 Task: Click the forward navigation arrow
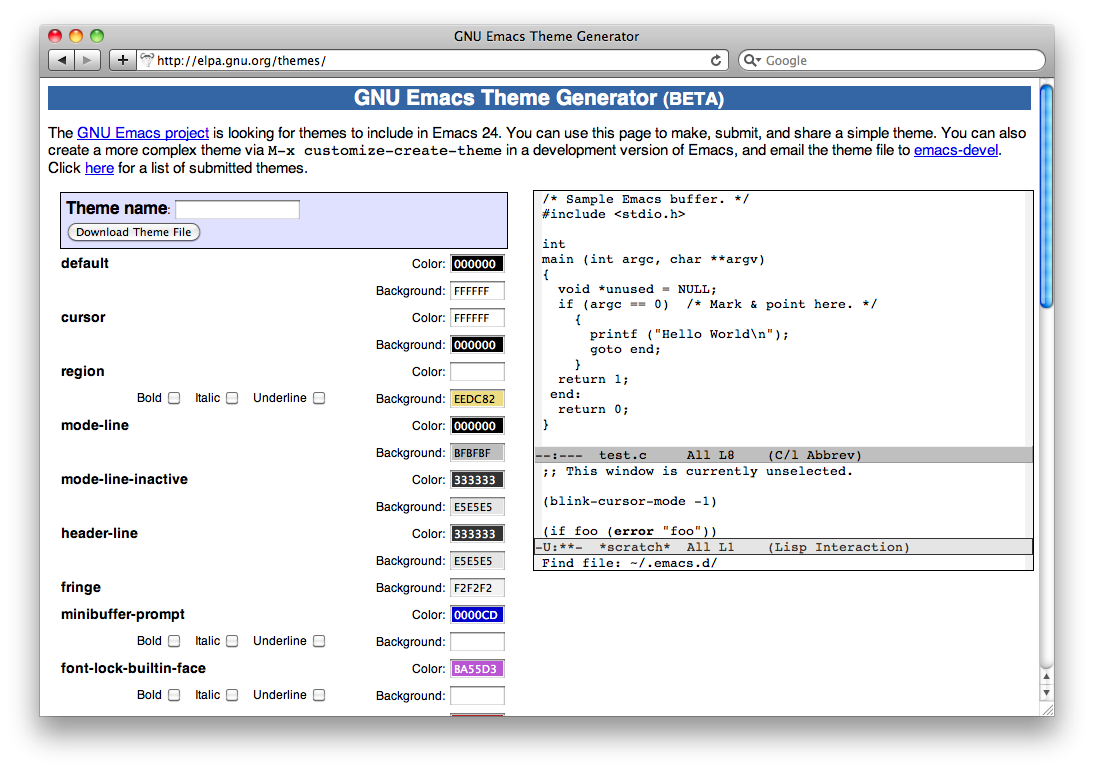(86, 59)
